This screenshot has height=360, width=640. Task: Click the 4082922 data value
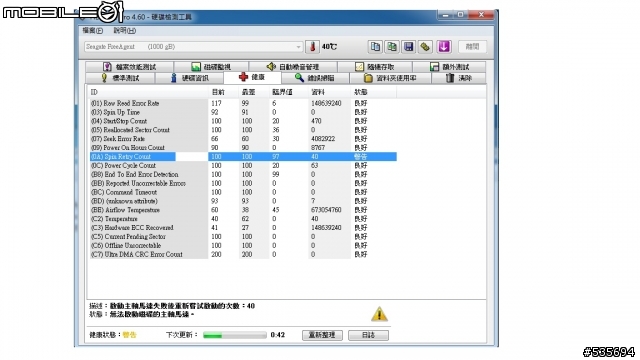(323, 139)
